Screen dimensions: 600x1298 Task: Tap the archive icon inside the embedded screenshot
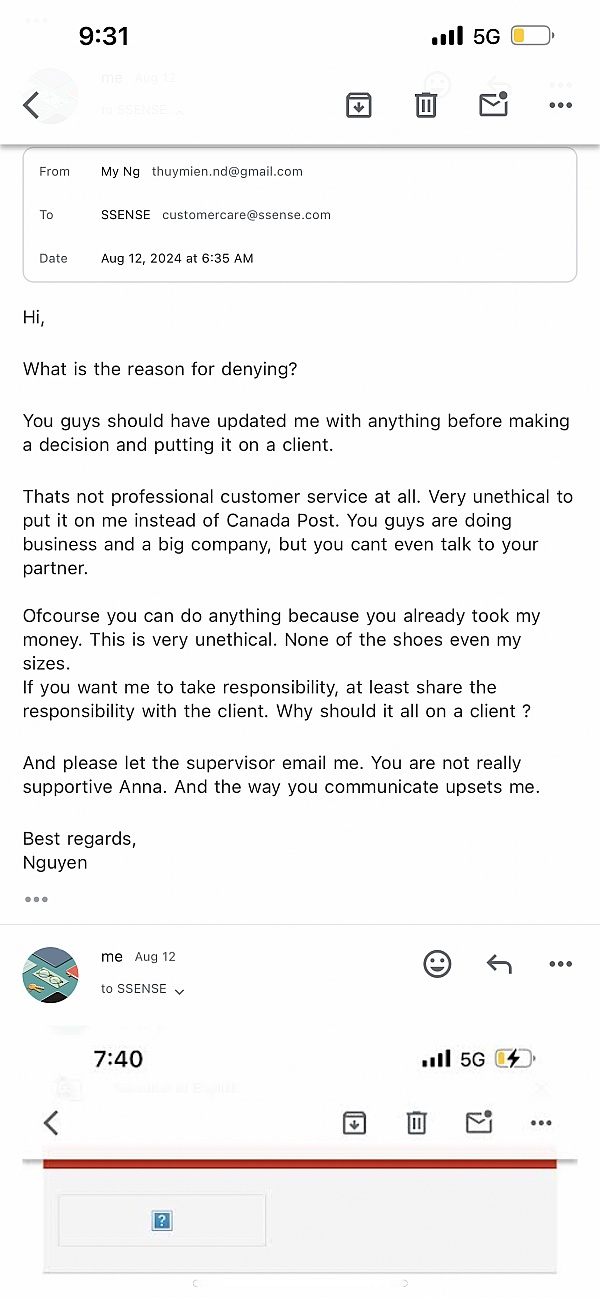(x=353, y=1123)
